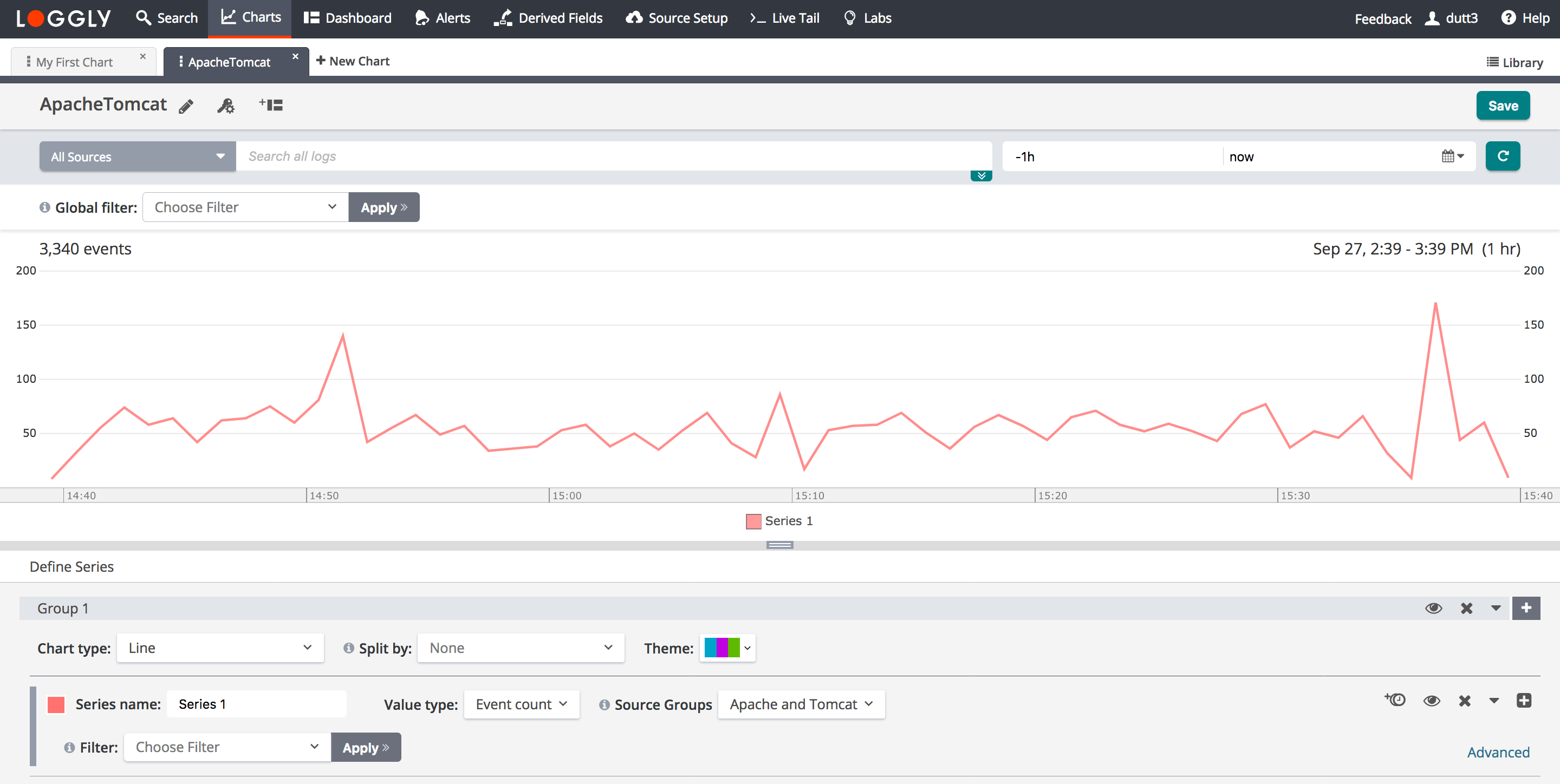Screen dimensions: 1560x784
Task: Click the Series 1 red color swatch
Action: (56, 704)
